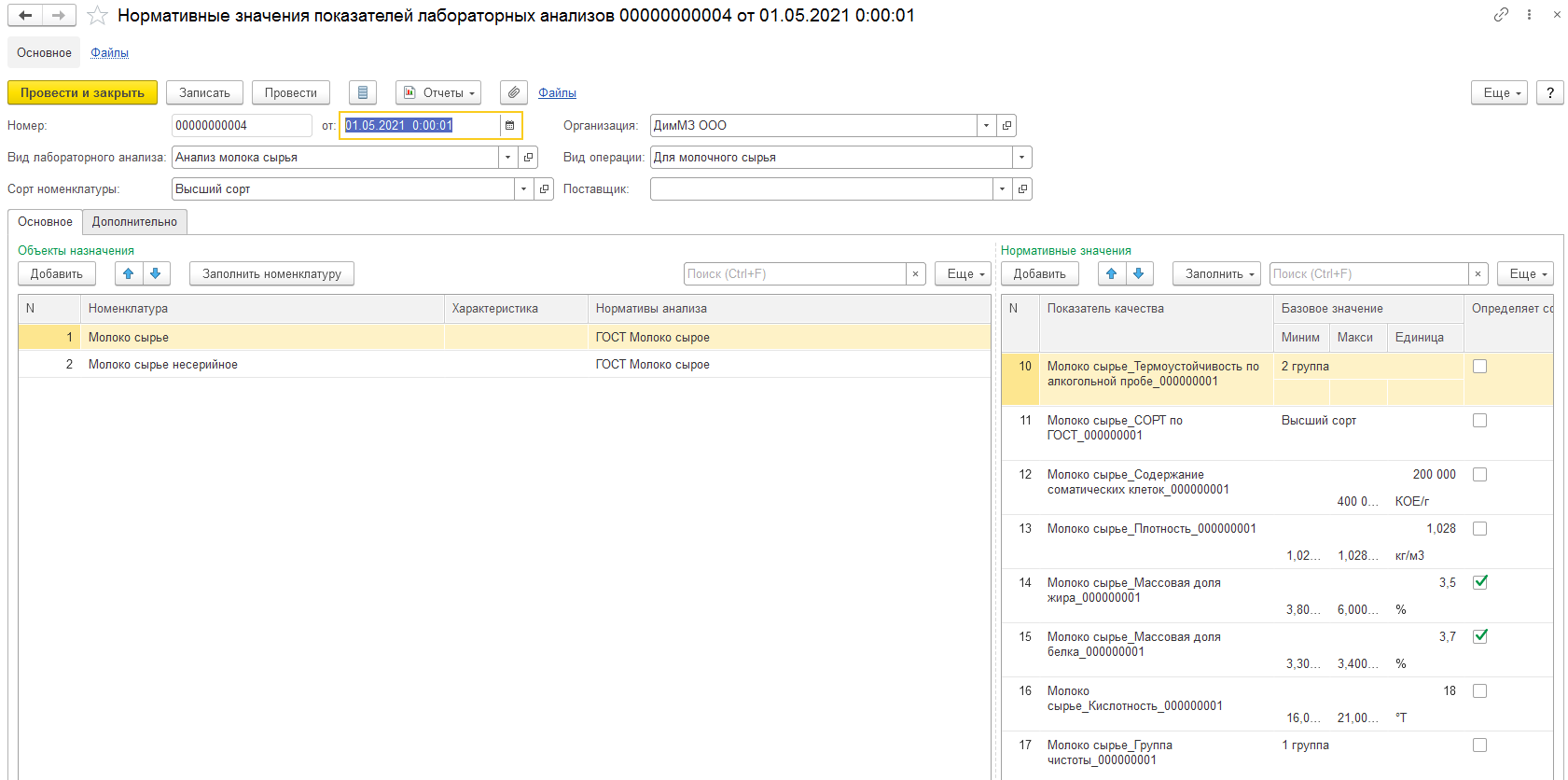Image resolution: width=1568 pixels, height=780 pixels.
Task: Click the Номенклатура column header
Action: (x=261, y=308)
